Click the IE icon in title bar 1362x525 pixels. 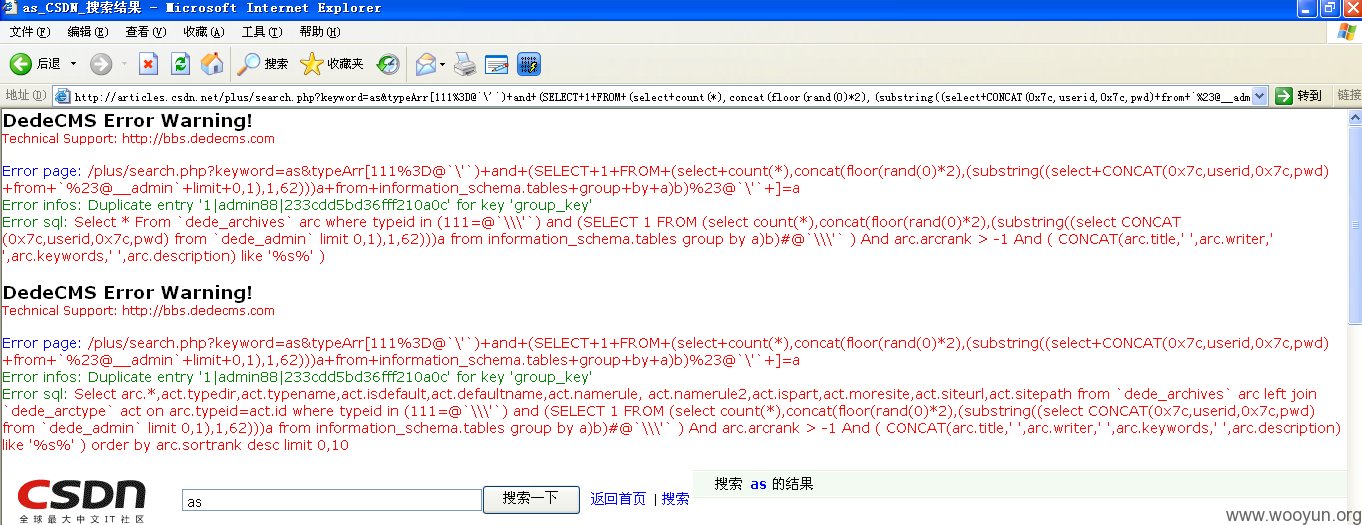[10, 8]
